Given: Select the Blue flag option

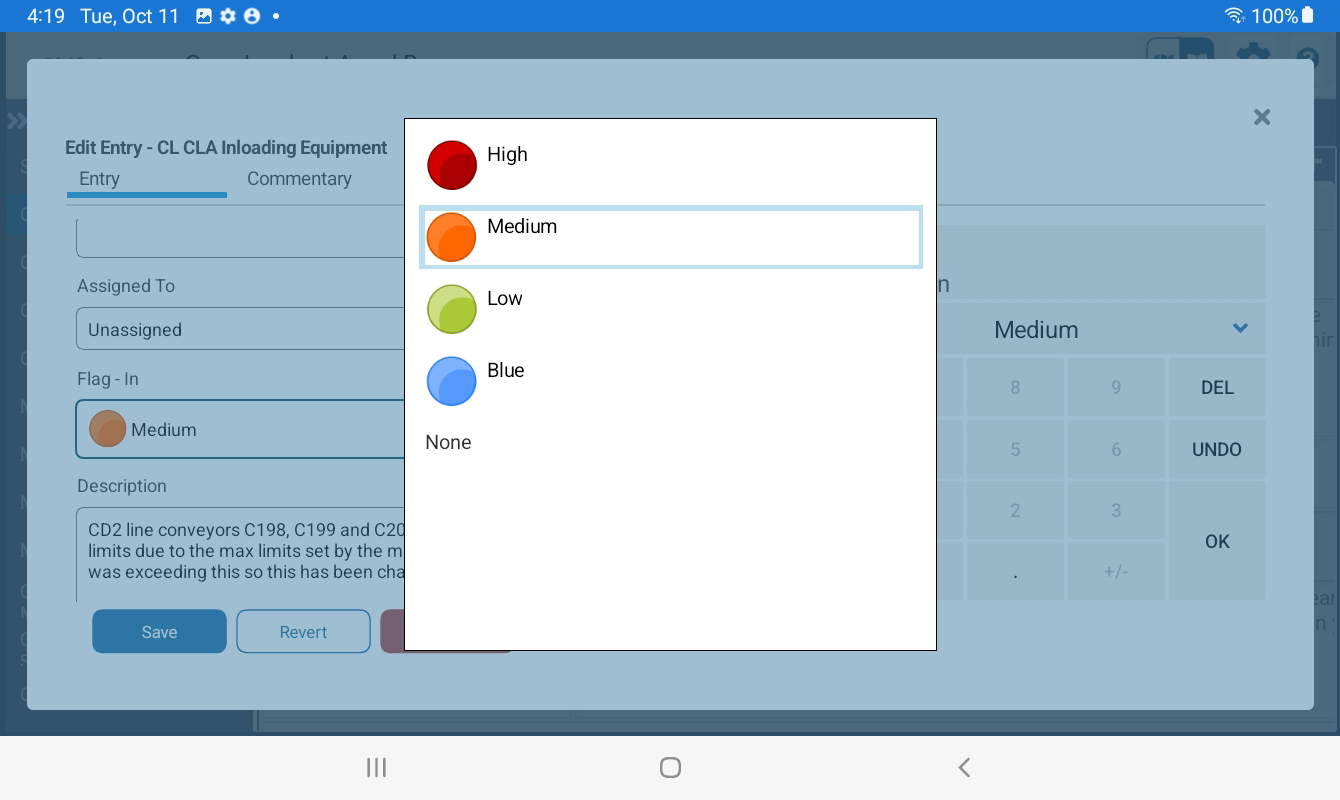Looking at the screenshot, I should pyautogui.click(x=670, y=382).
